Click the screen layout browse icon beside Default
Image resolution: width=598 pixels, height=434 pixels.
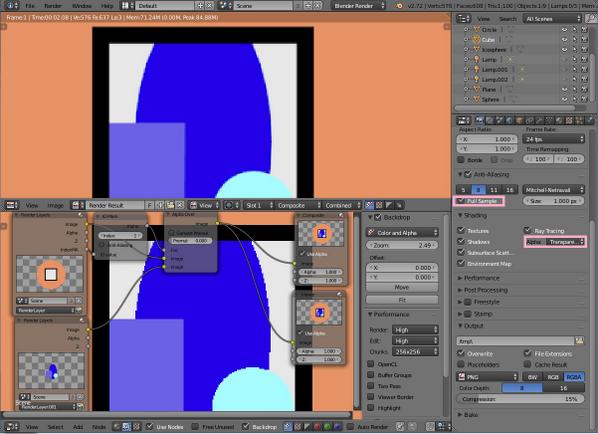tap(128, 6)
